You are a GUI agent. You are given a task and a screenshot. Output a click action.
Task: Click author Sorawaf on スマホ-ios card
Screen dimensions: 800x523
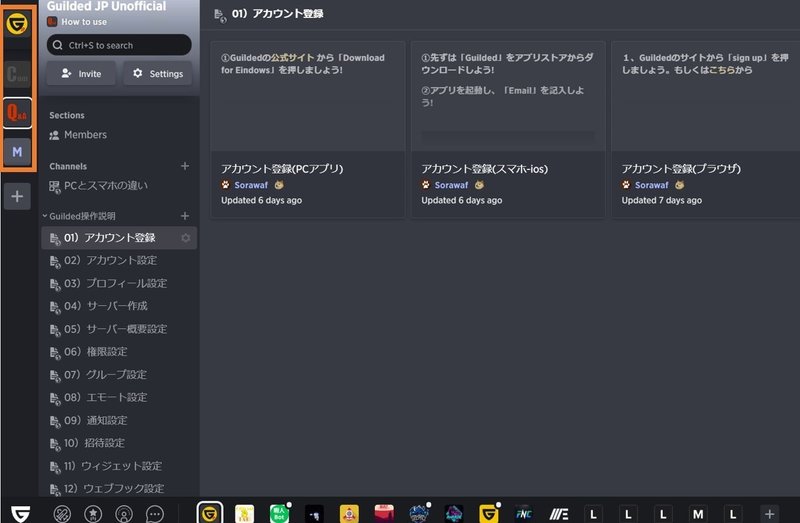[x=451, y=185]
